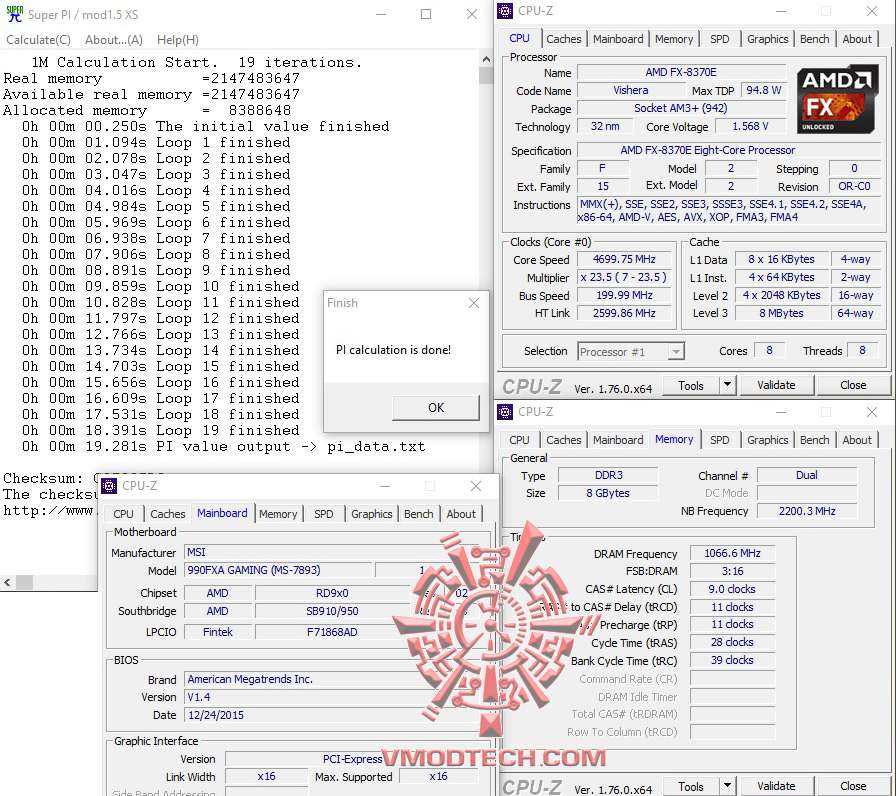Click the CAS# Latency value 9.0 clocks
Viewport: 896px width, 796px height.
732,589
